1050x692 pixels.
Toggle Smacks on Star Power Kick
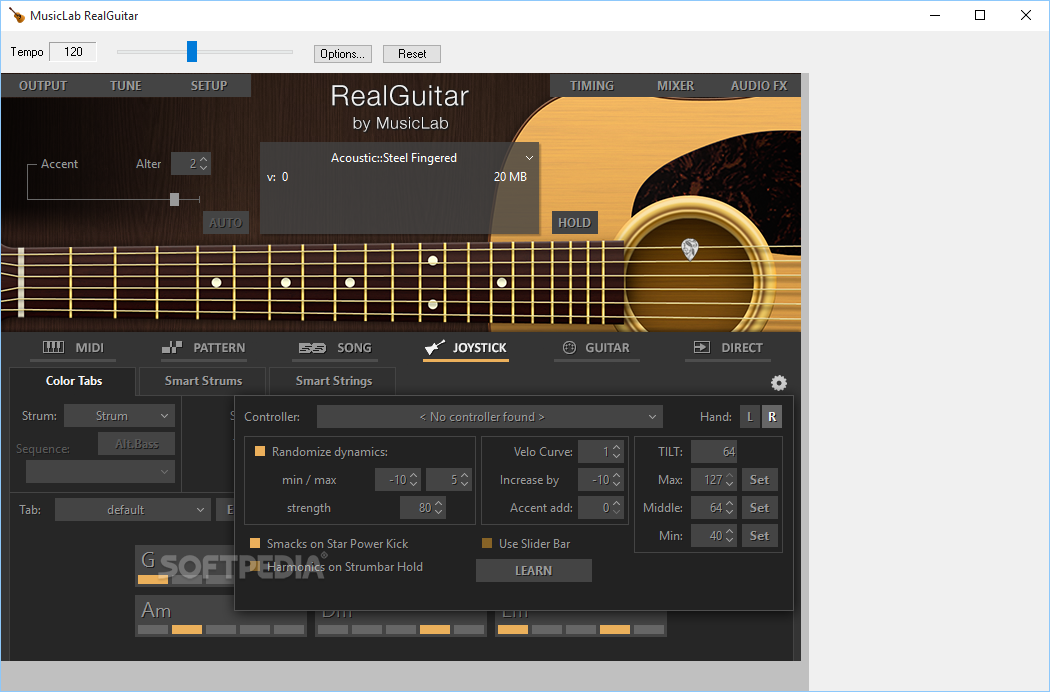point(254,543)
